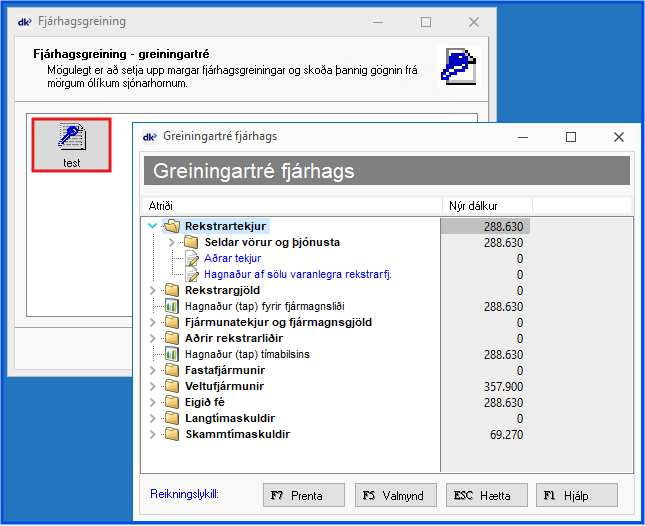Select the Langtímaskuldir tree item
This screenshot has height=526, width=645.
pyautogui.click(x=230, y=418)
